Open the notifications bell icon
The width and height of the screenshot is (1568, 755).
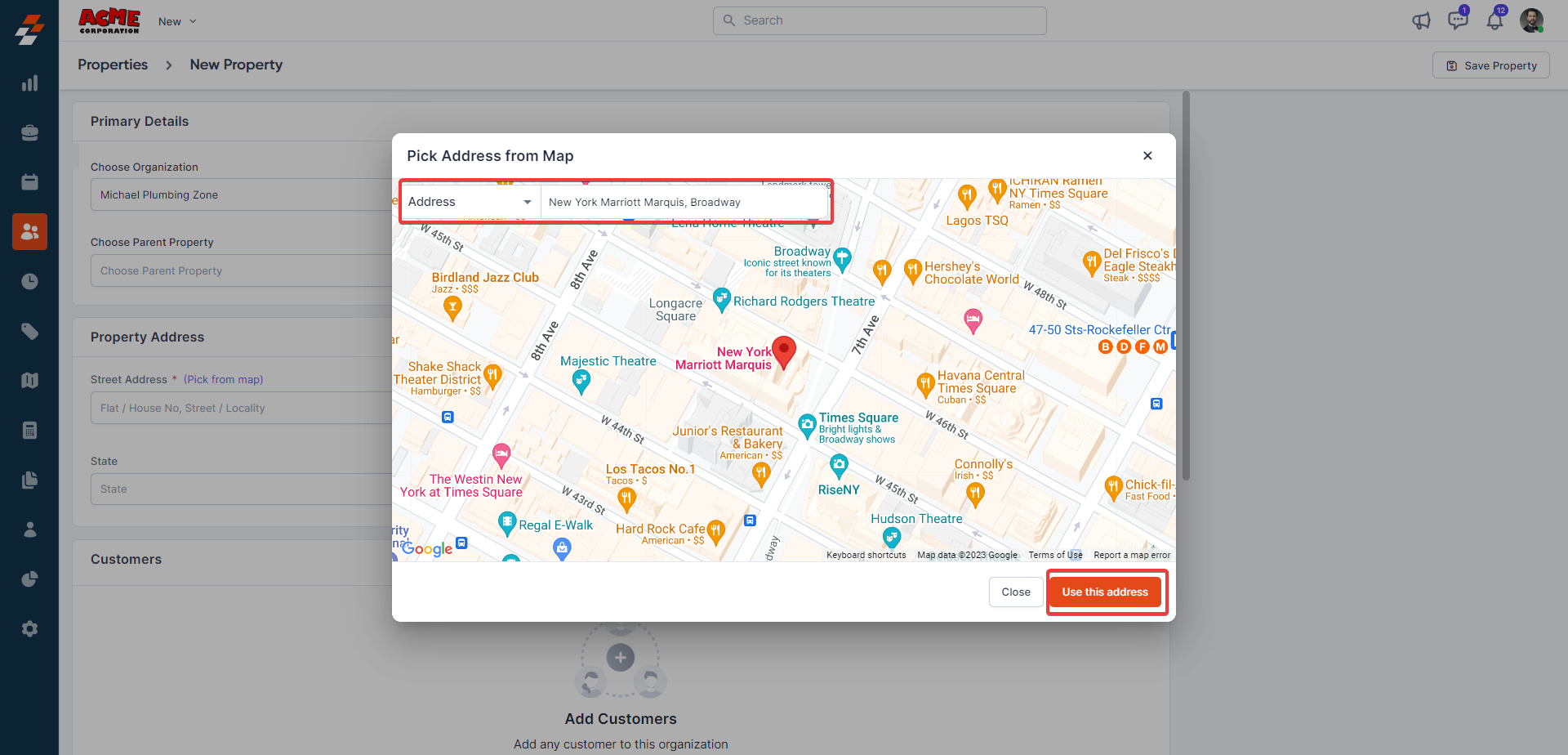1495,20
